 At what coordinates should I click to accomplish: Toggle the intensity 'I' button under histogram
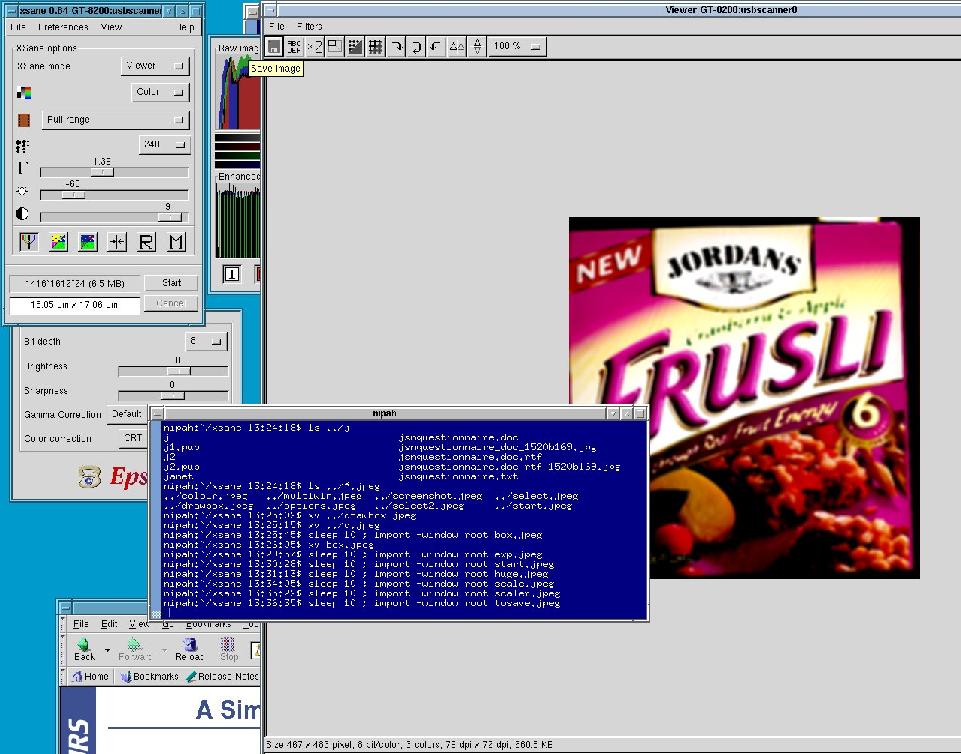[x=232, y=274]
